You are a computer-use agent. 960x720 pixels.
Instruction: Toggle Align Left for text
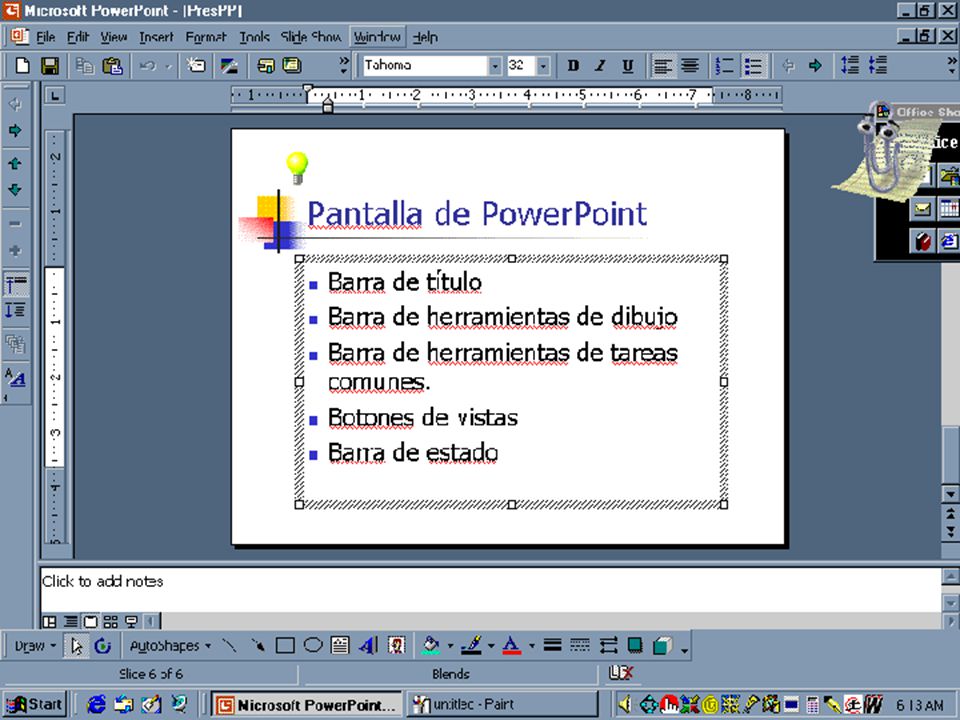tap(662, 66)
